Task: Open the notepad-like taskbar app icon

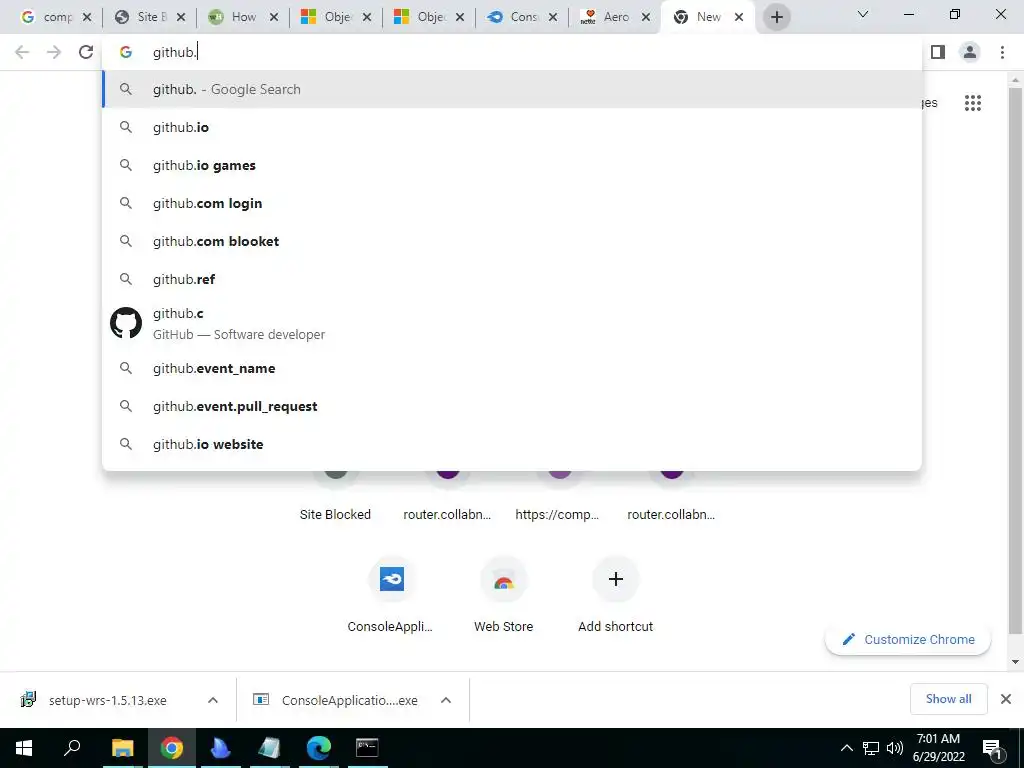Action: [x=269, y=748]
